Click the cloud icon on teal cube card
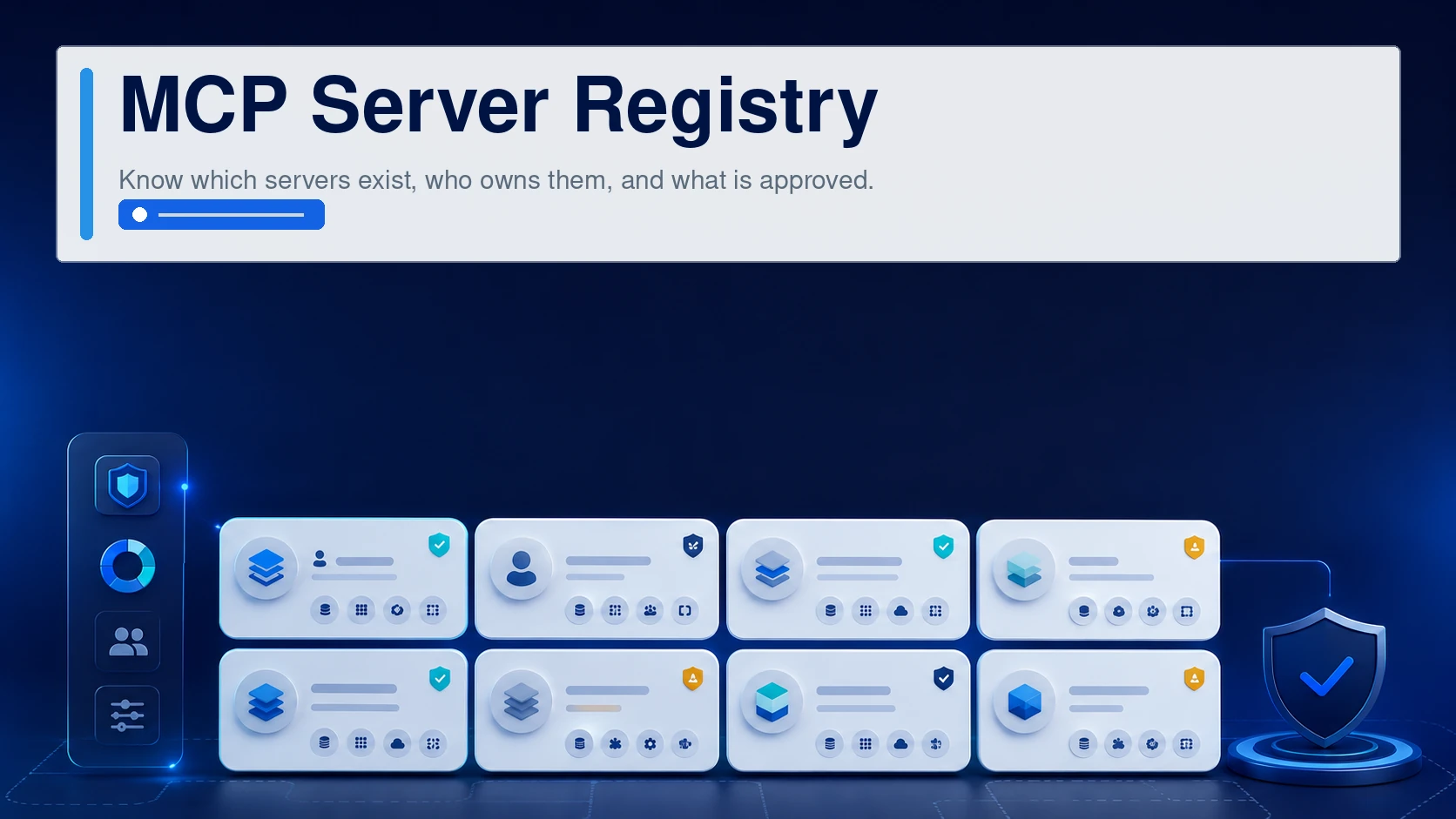The height and width of the screenshot is (819, 1456). point(900,743)
